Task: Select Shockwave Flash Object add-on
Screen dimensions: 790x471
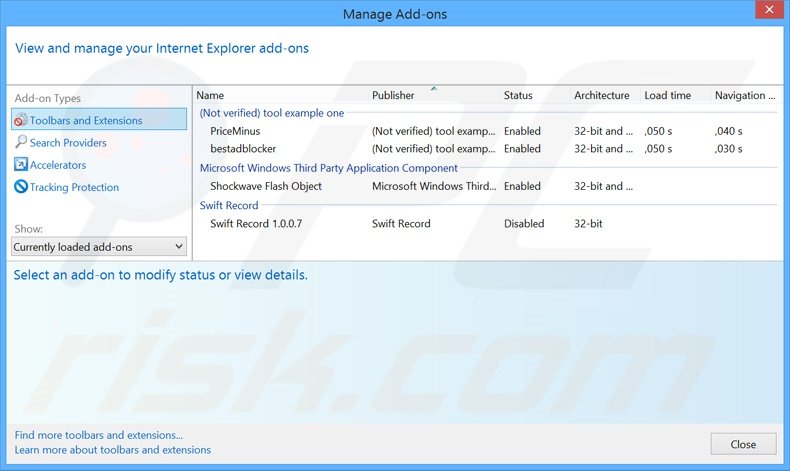Action: (266, 186)
